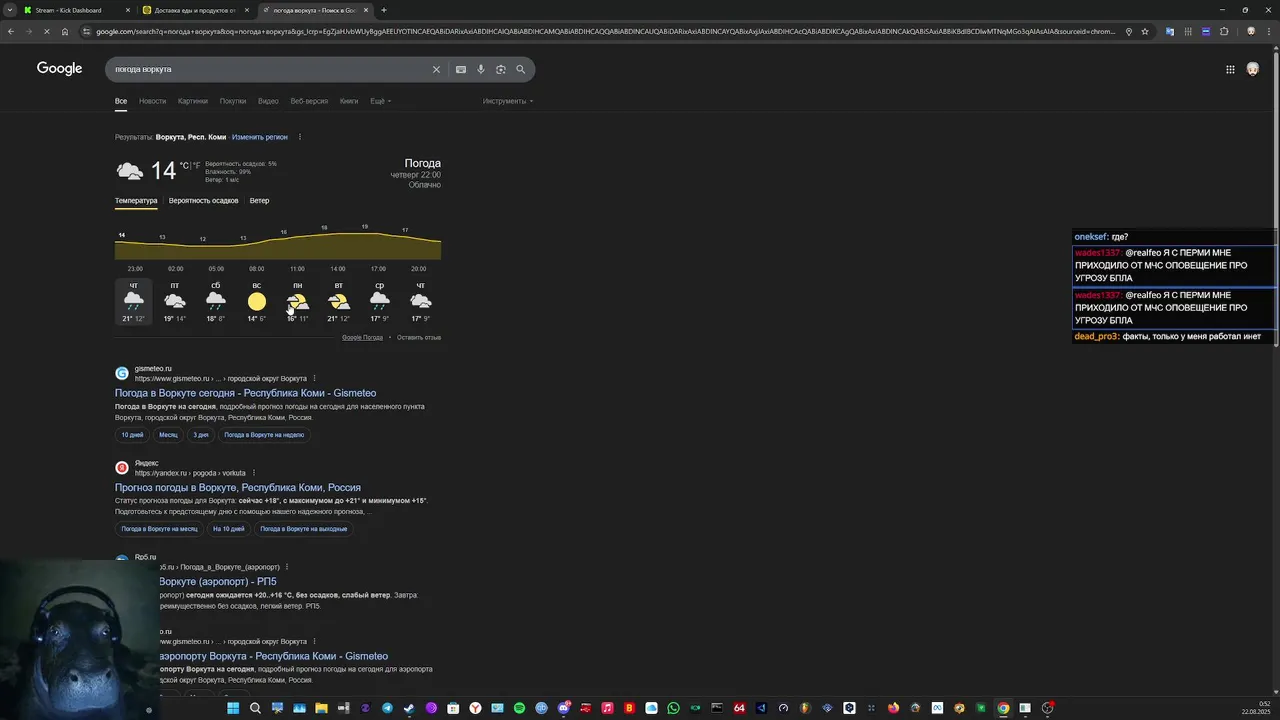Open Прогноз погоды в Воркуте Яндекс result

tap(238, 488)
